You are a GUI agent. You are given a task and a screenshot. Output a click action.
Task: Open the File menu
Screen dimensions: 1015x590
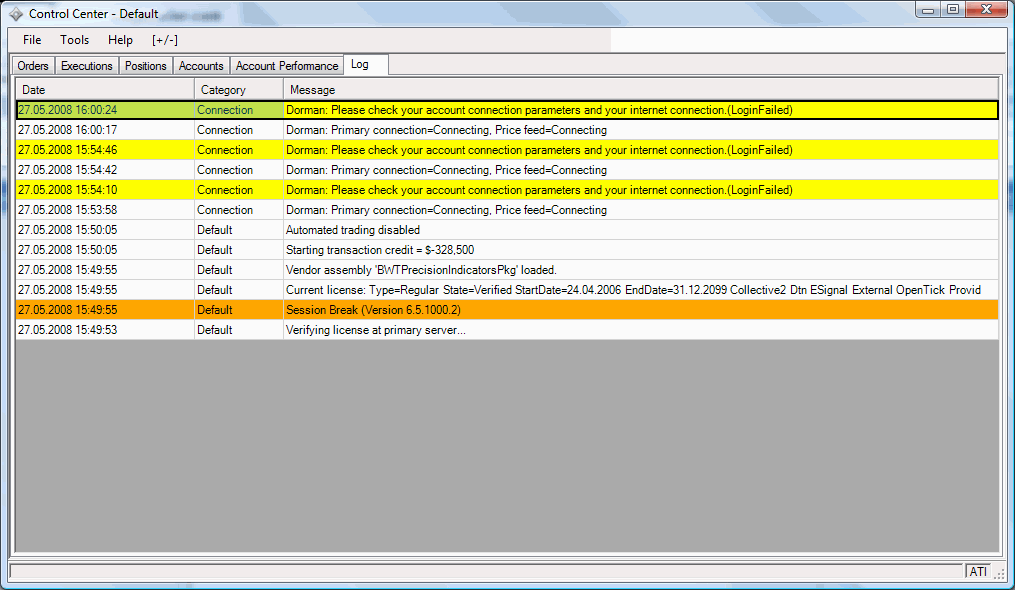pos(32,40)
